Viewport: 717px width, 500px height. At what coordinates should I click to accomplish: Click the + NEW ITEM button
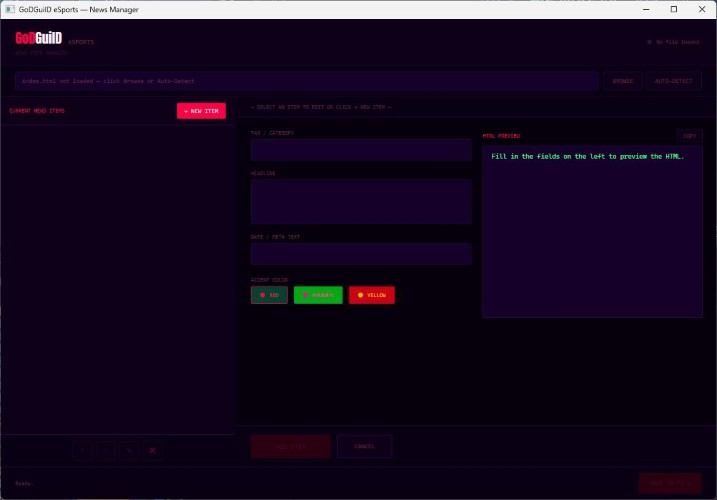(201, 111)
